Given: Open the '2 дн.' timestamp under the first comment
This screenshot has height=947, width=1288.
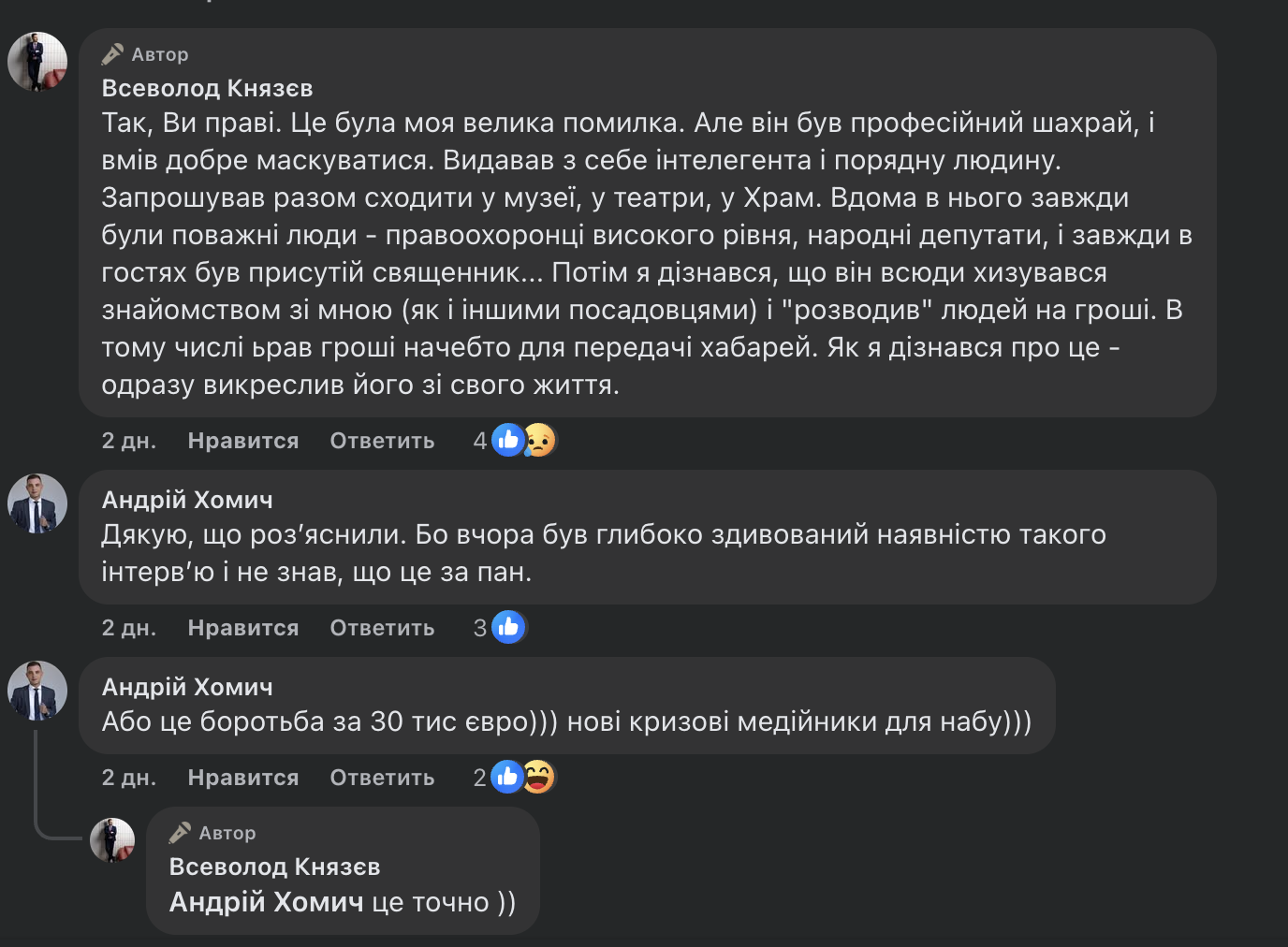Looking at the screenshot, I should pyautogui.click(x=128, y=441).
